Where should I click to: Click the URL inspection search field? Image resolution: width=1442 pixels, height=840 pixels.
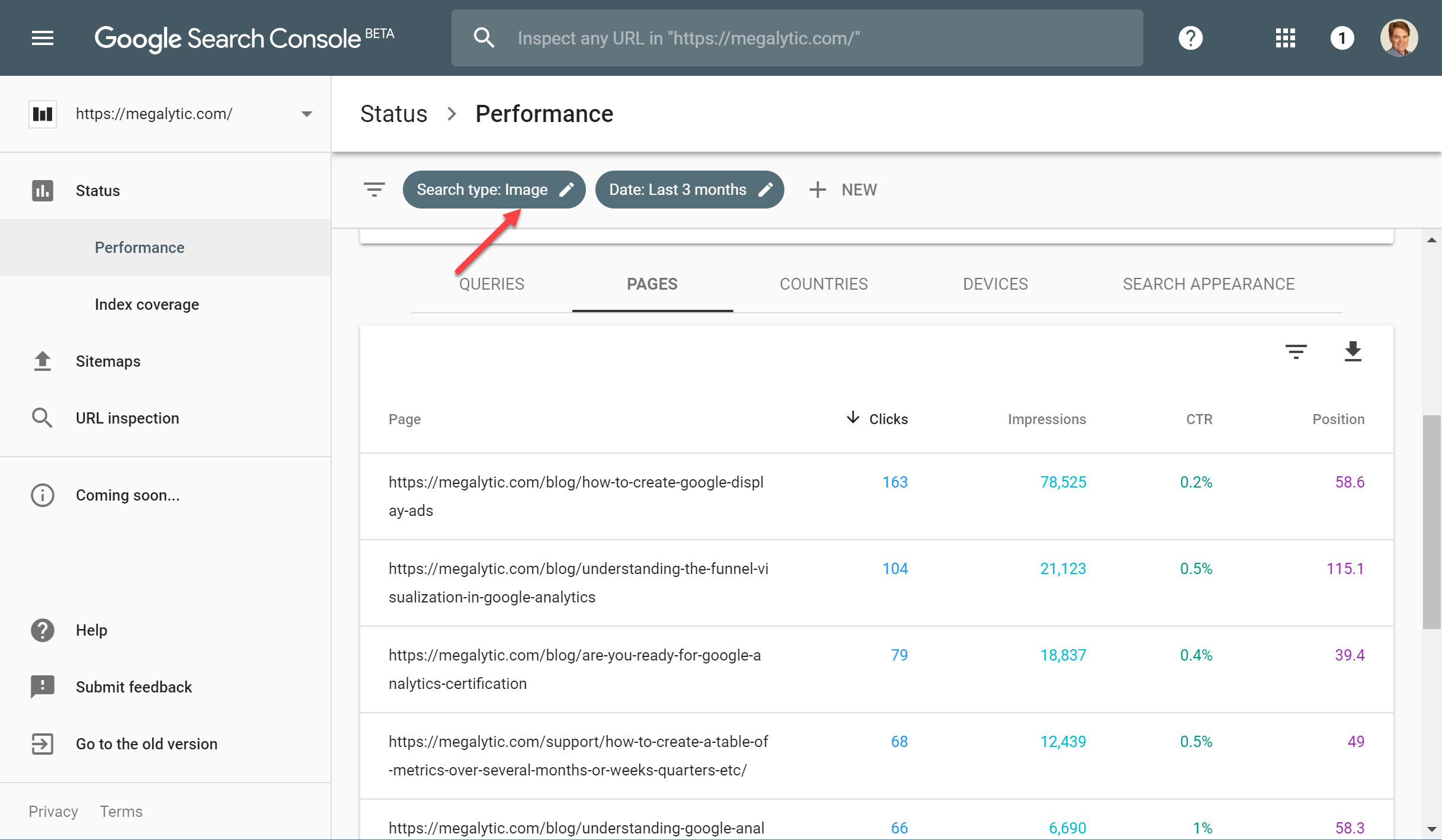click(797, 38)
